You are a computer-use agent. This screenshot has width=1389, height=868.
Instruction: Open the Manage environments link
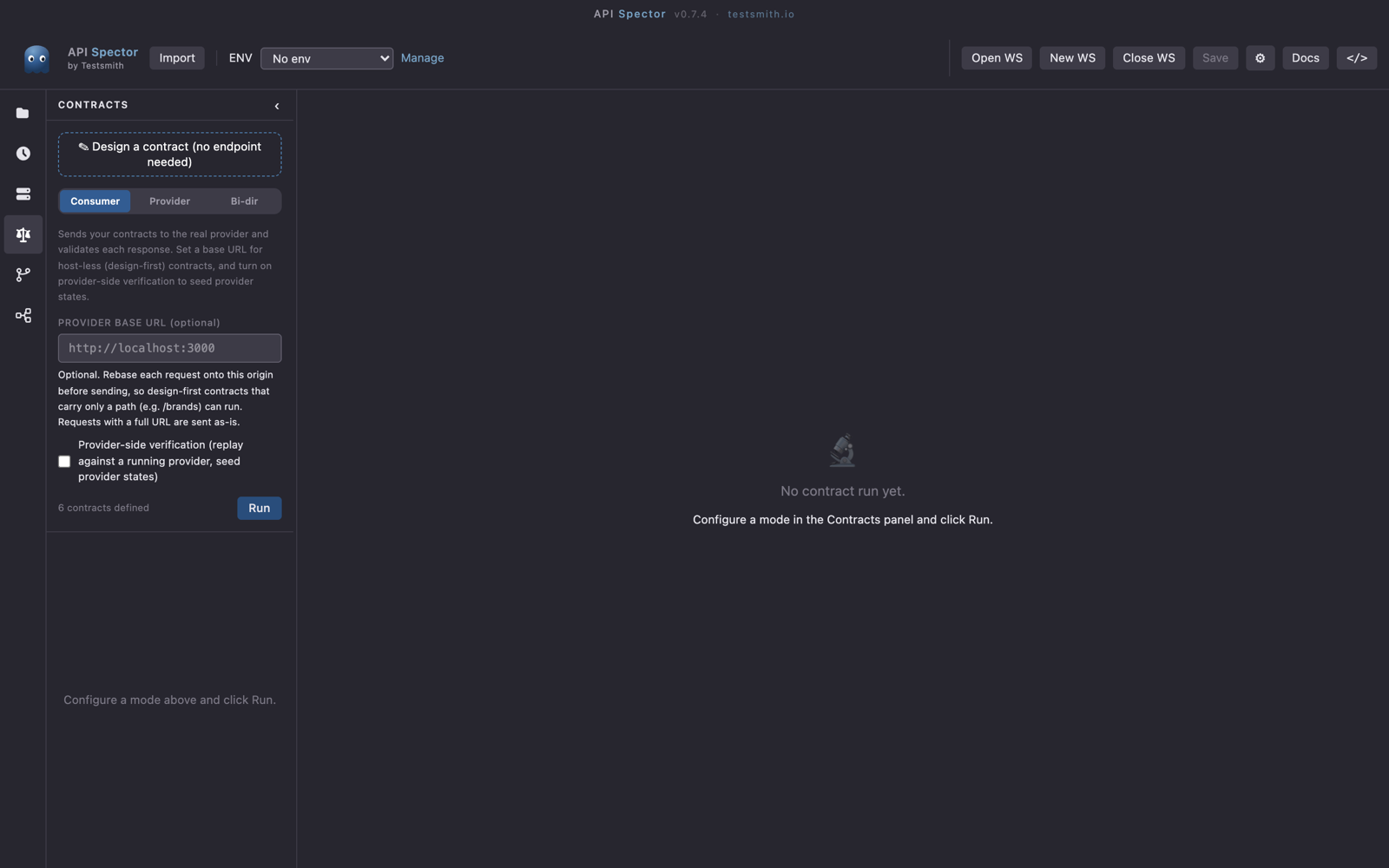(x=422, y=58)
